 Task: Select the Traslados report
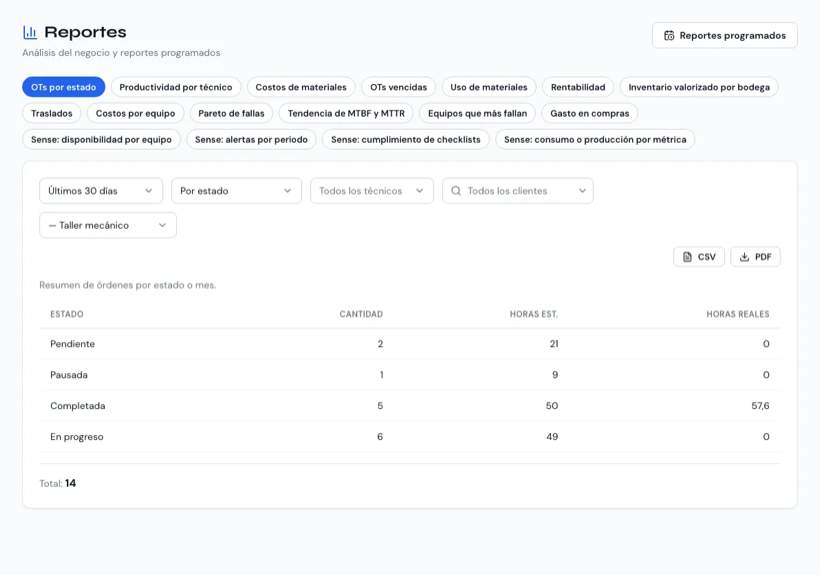point(52,113)
